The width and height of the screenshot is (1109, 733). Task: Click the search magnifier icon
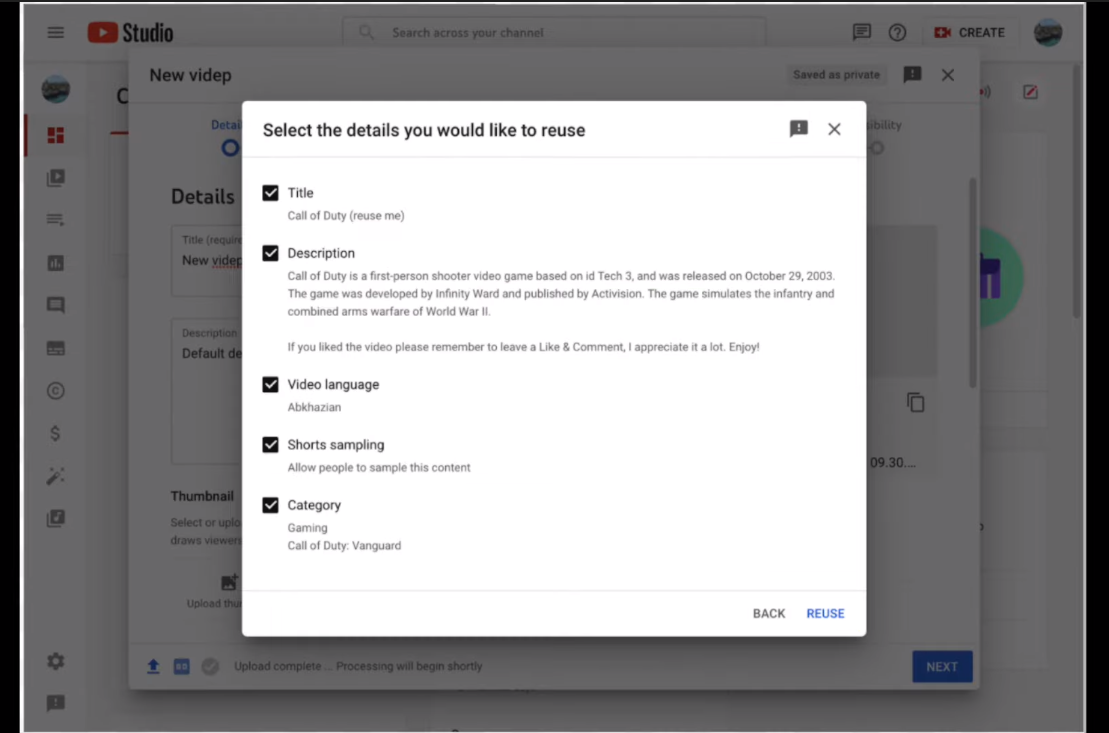[366, 33]
